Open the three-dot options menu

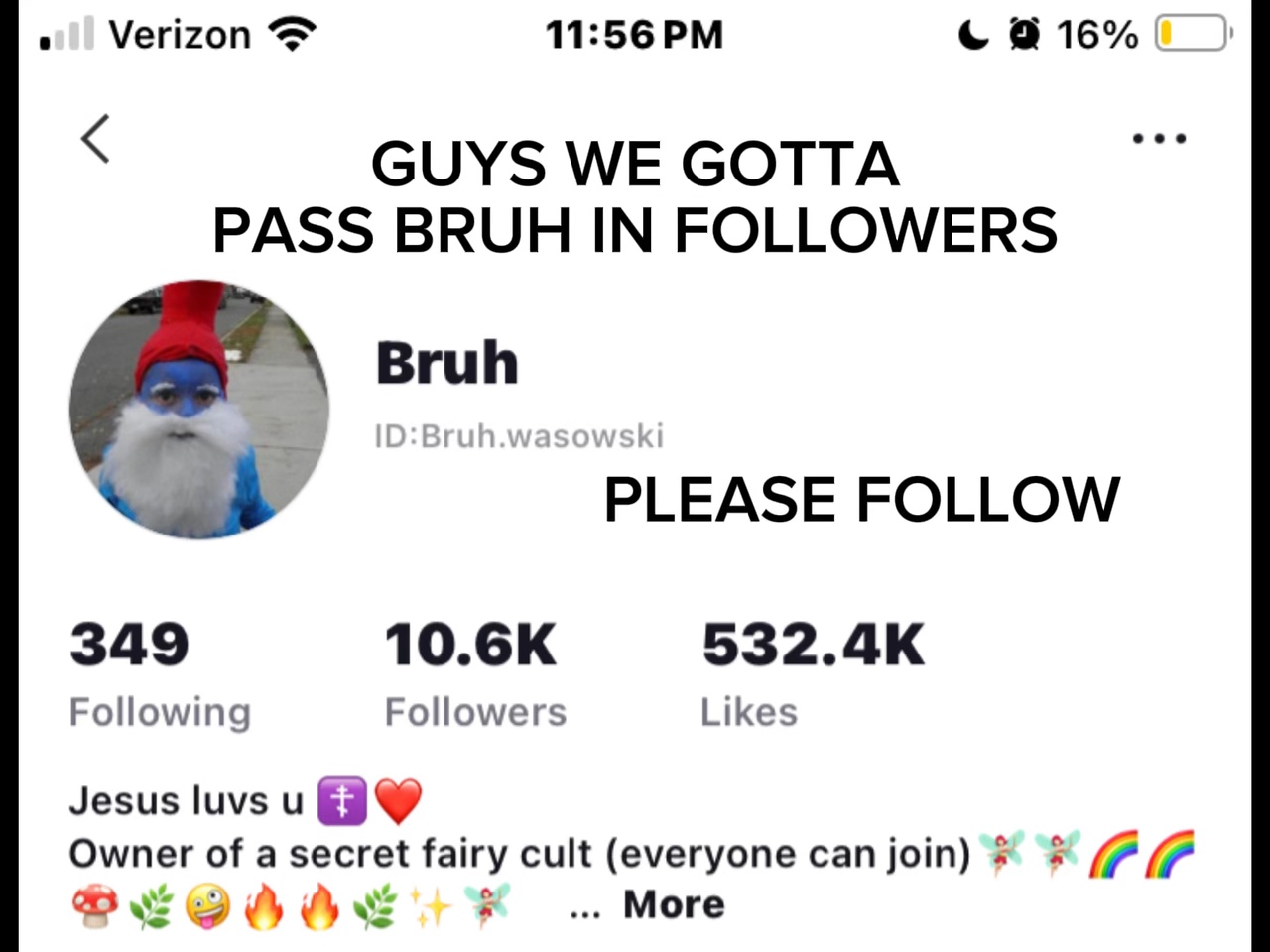[x=1160, y=139]
